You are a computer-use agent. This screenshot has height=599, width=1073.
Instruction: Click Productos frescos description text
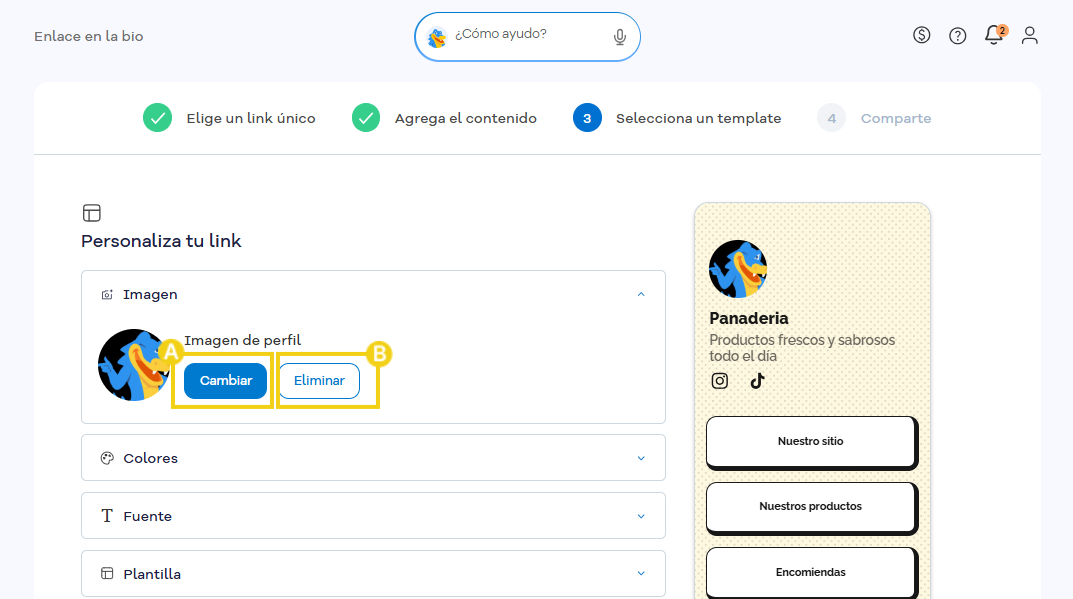[802, 348]
